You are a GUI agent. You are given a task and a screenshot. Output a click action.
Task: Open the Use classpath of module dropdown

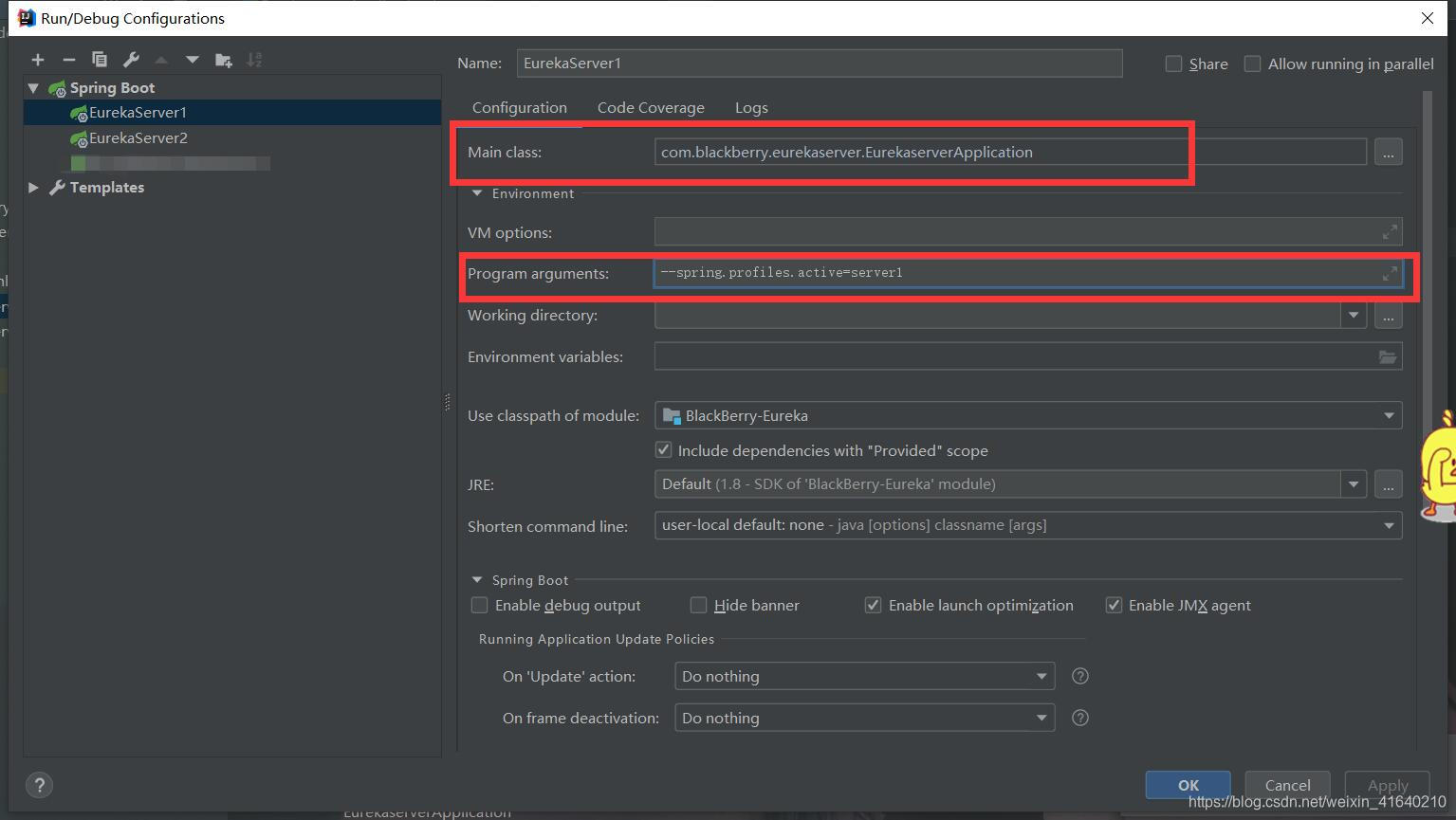[1389, 415]
